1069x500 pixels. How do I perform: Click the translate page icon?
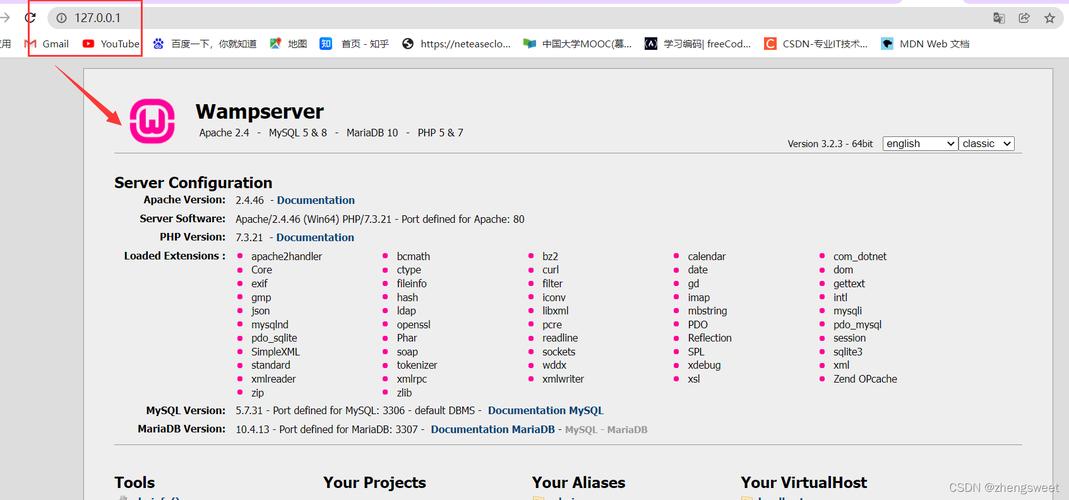click(999, 18)
